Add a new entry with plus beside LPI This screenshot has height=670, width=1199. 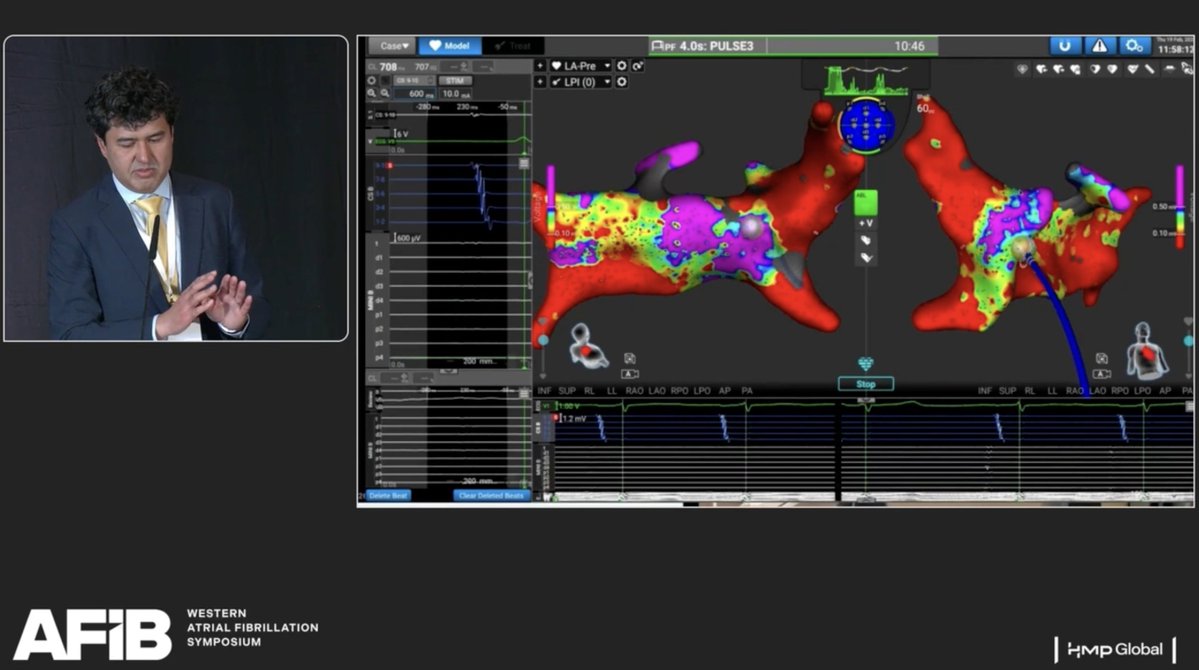(540, 82)
